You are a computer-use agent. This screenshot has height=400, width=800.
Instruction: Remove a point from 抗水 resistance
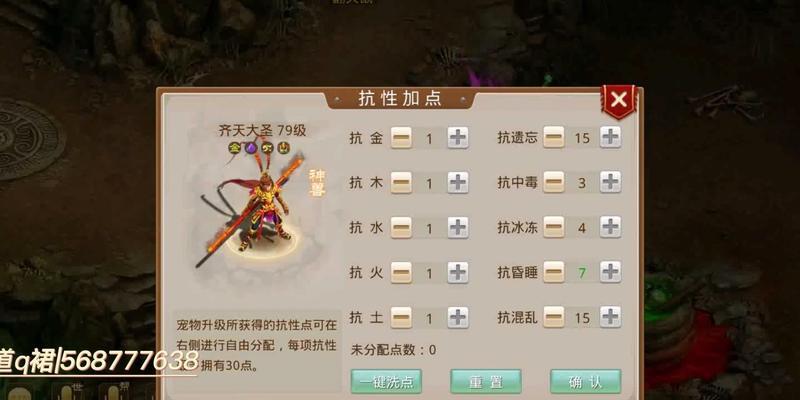pyautogui.click(x=401, y=228)
